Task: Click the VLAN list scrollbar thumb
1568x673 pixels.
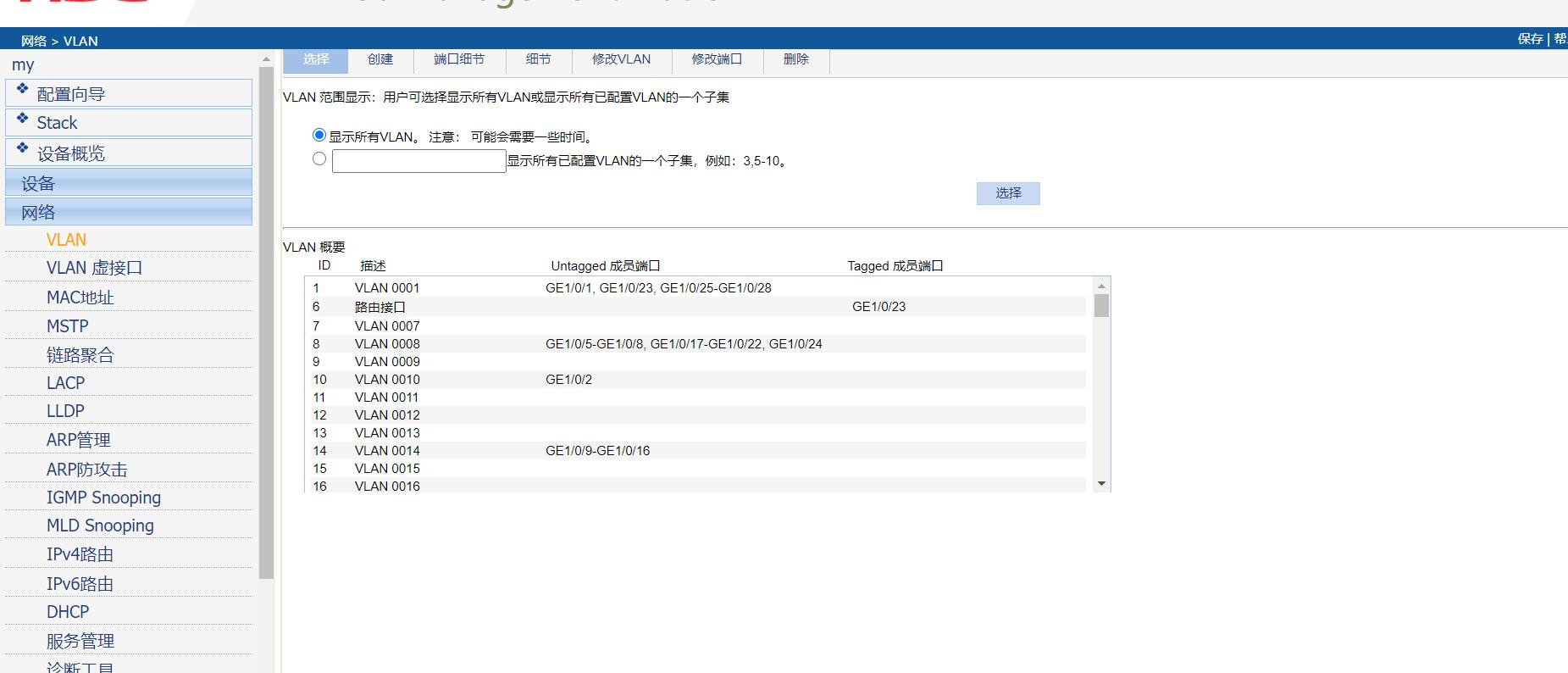Action: (x=1101, y=305)
